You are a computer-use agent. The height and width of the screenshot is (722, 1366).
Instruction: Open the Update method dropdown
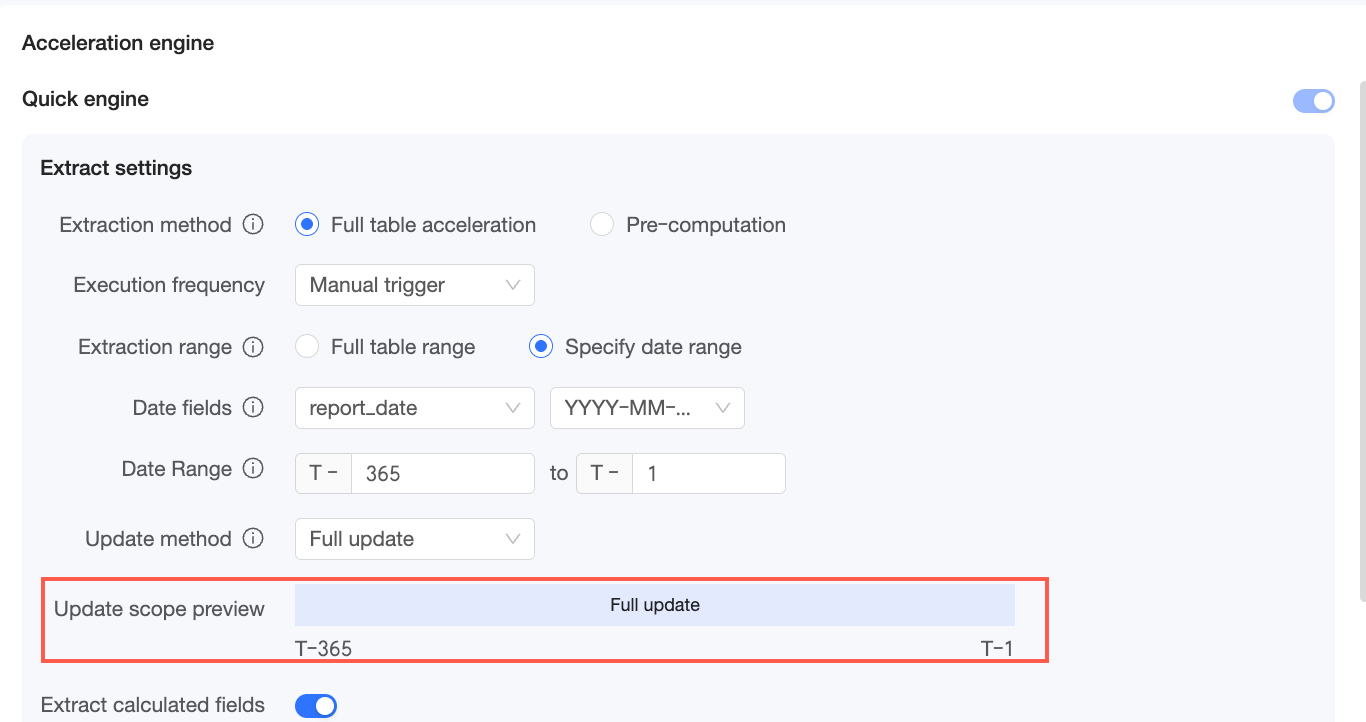414,539
